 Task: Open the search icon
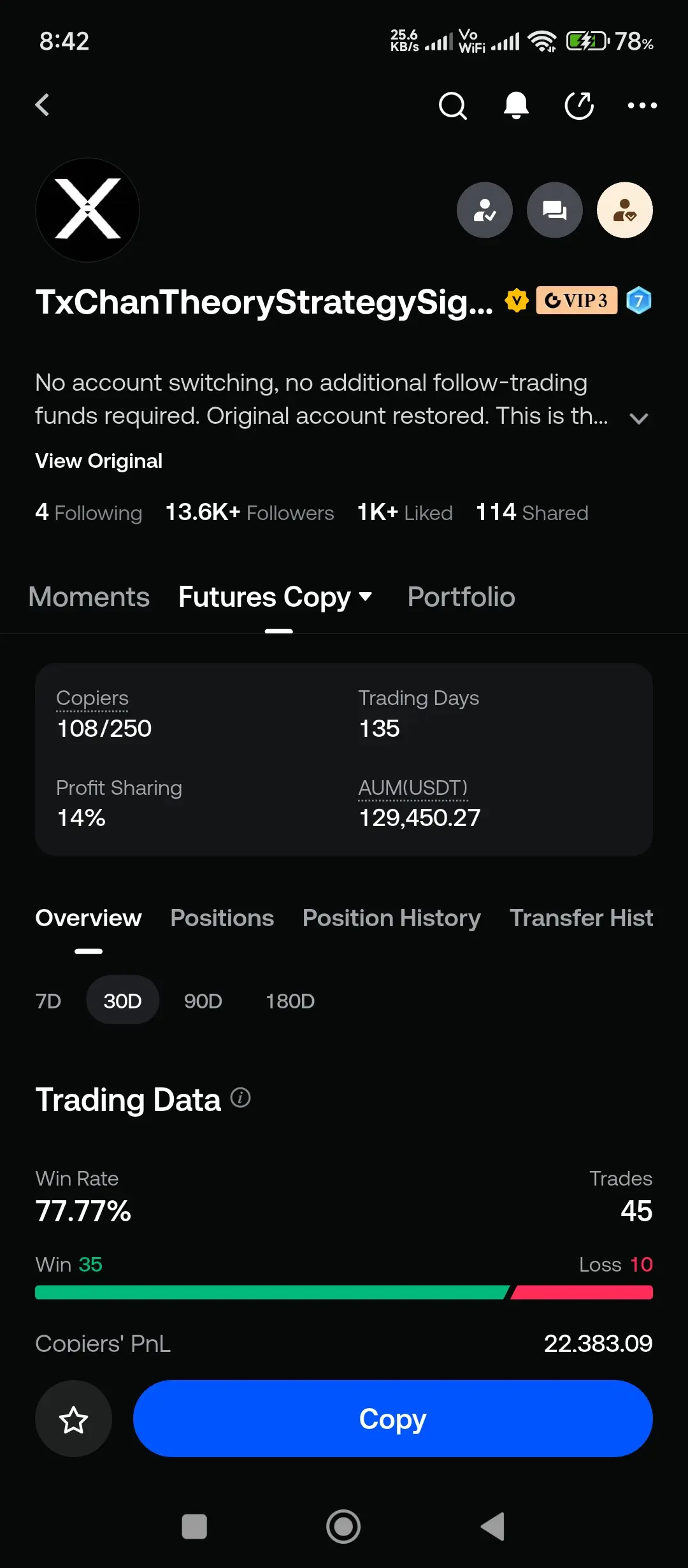click(x=452, y=106)
